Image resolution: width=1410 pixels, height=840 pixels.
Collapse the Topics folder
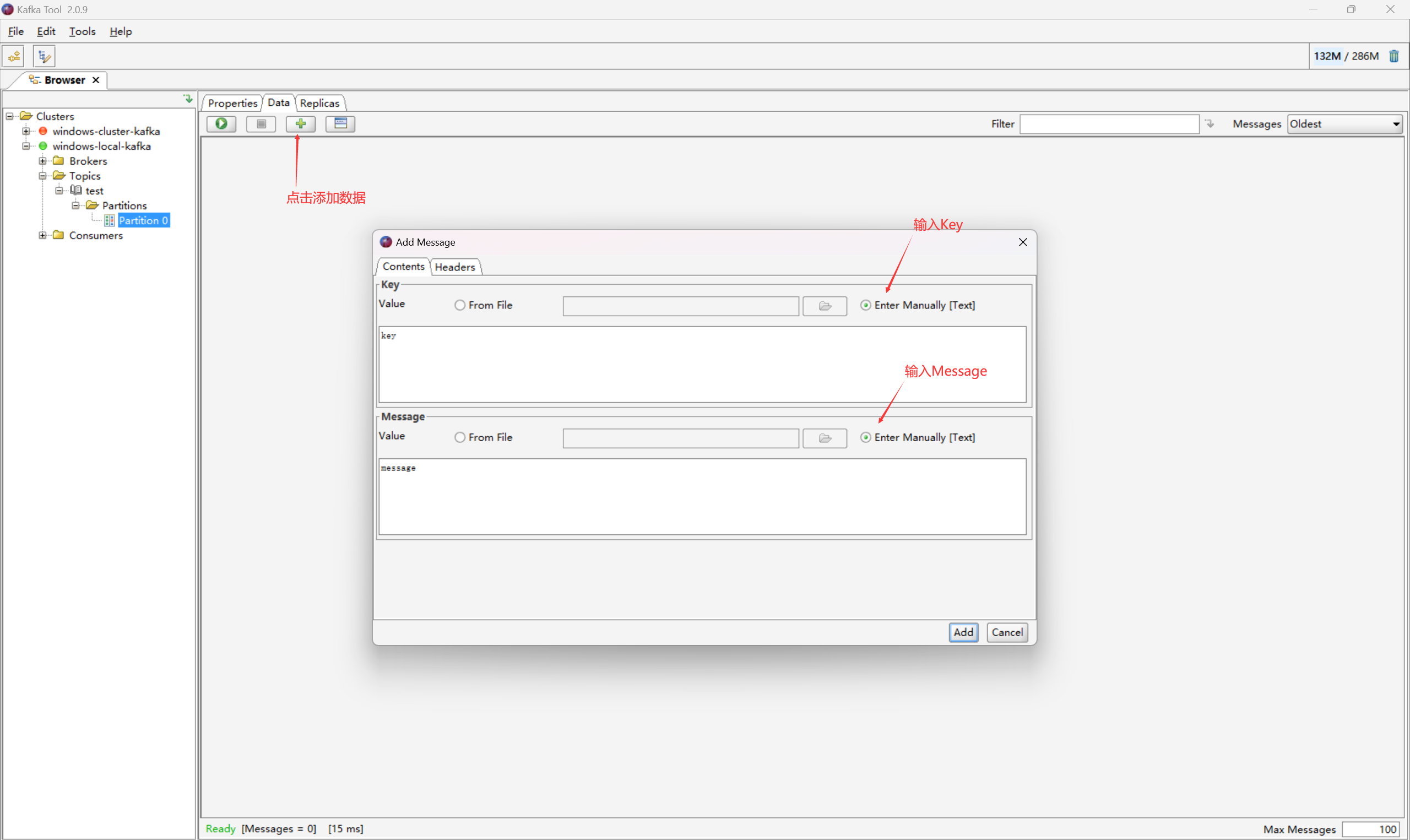[42, 176]
